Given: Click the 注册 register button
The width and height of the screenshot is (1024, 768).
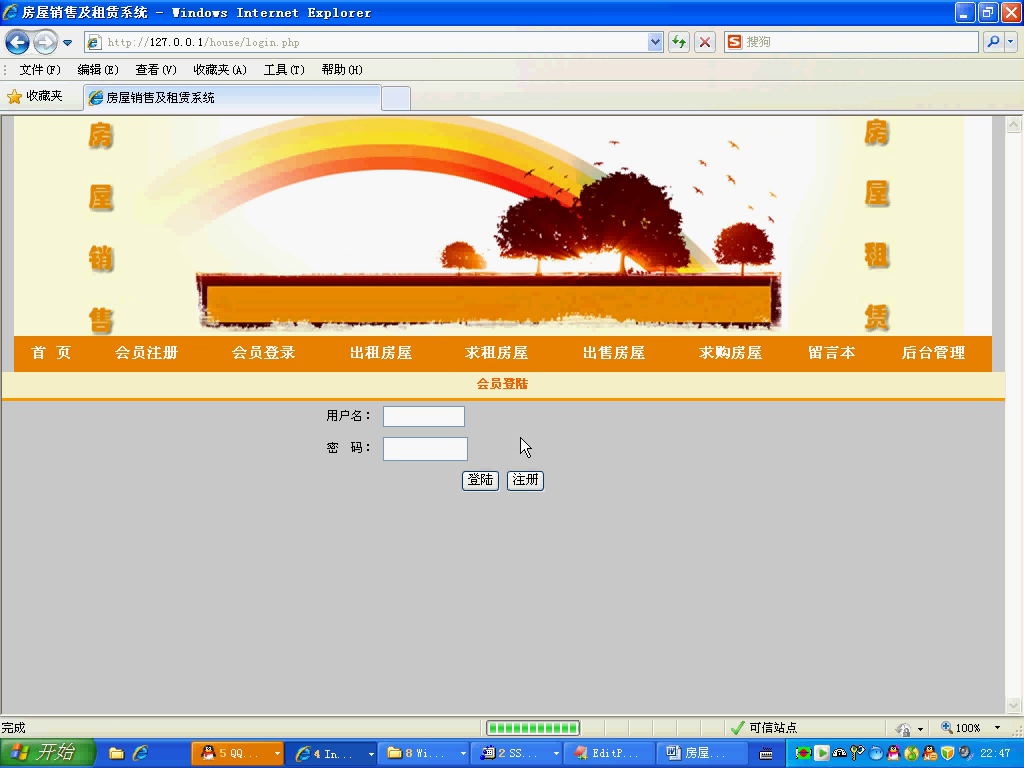Looking at the screenshot, I should pos(525,480).
